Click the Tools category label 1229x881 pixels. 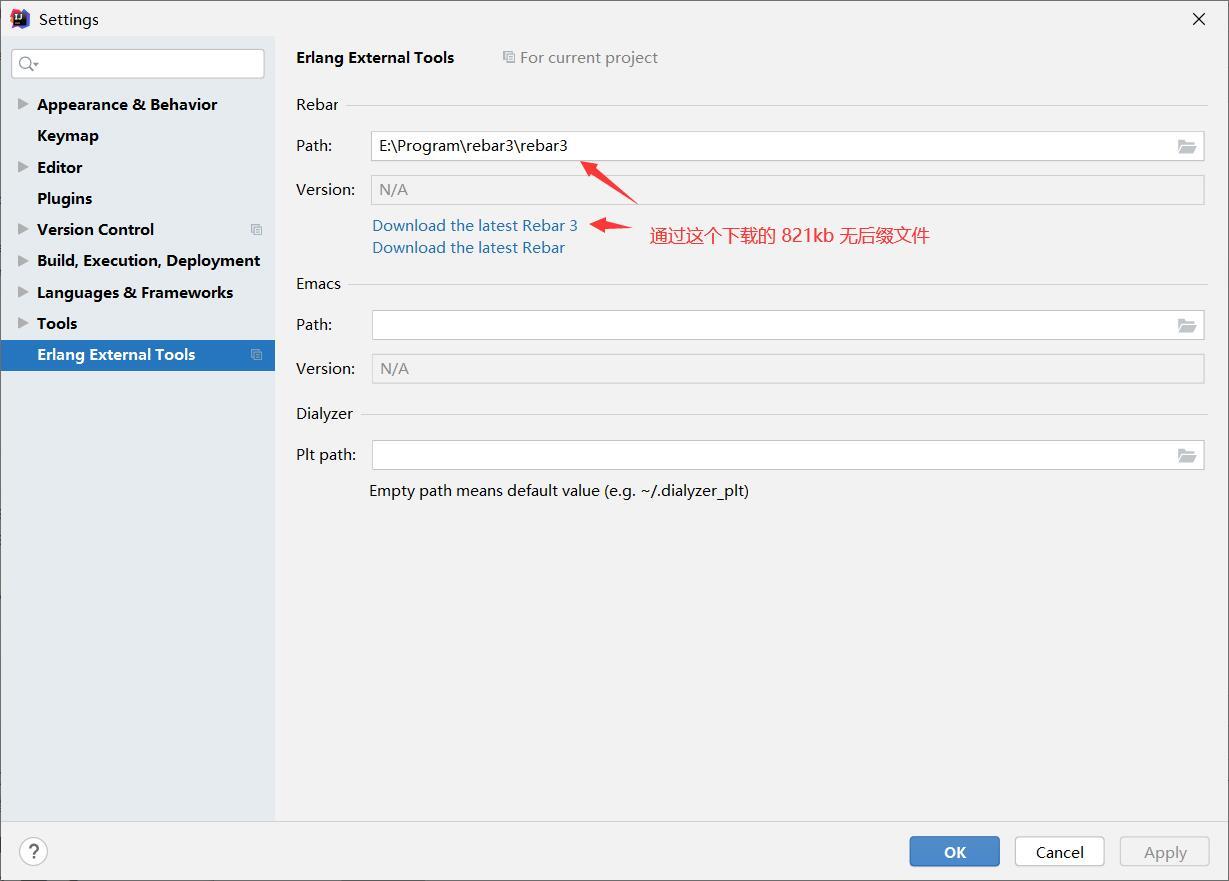point(57,323)
